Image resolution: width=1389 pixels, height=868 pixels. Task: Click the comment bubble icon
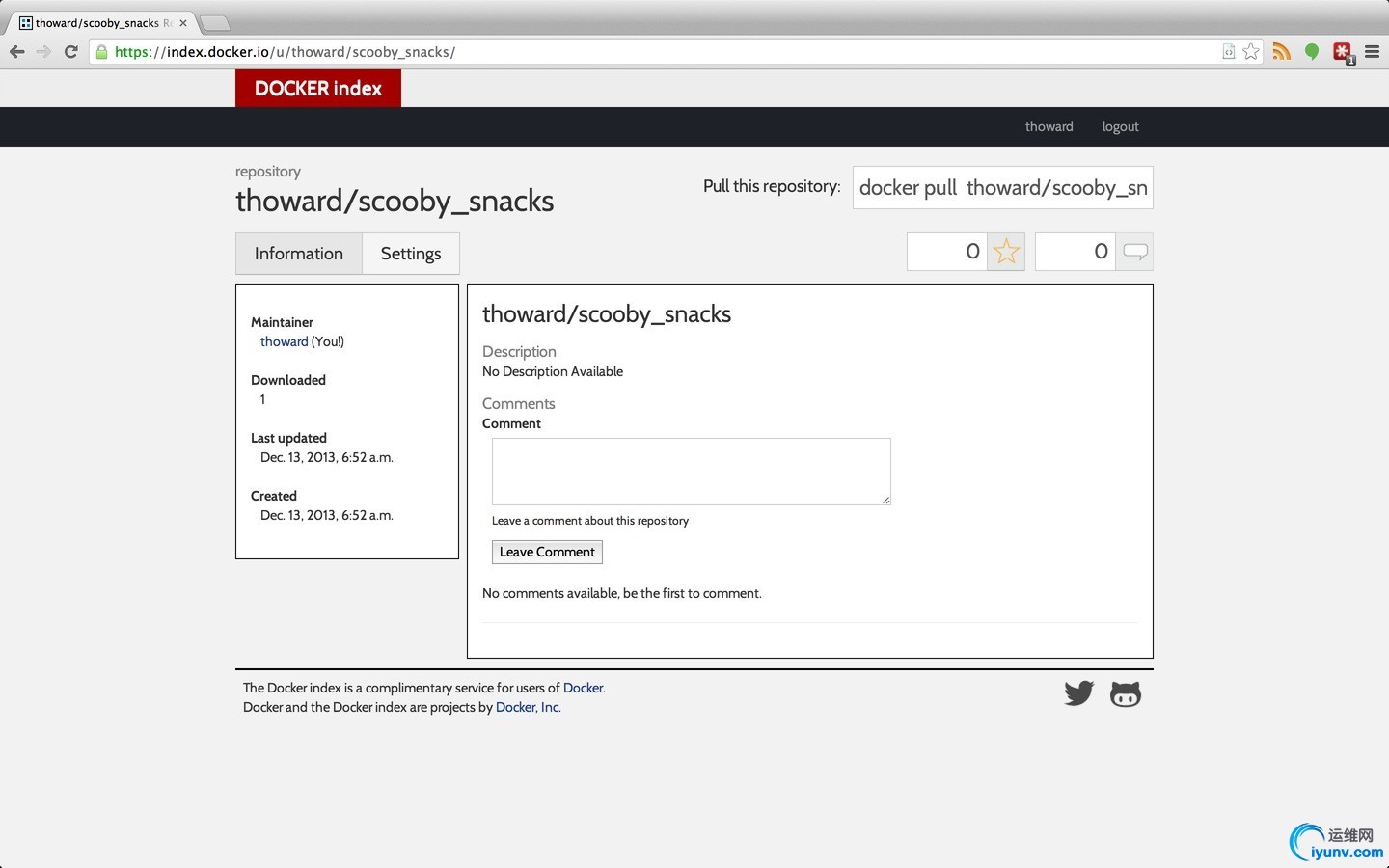[x=1134, y=252]
